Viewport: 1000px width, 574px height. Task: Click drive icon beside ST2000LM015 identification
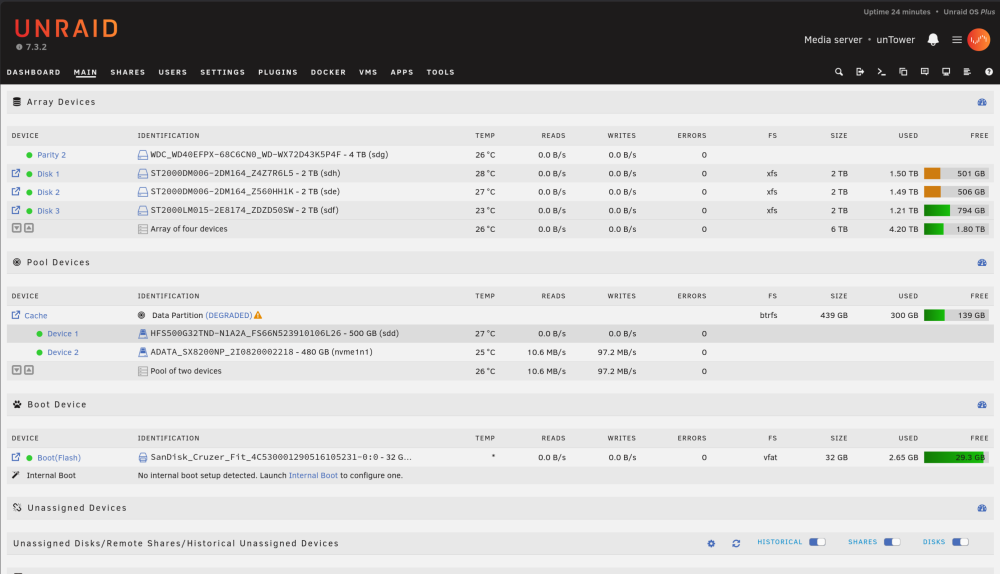[143, 210]
